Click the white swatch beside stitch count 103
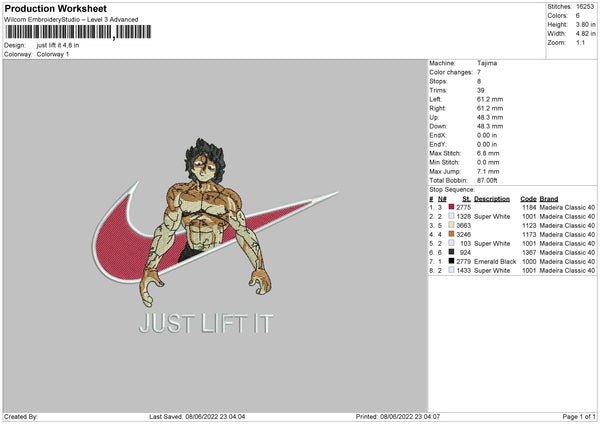 coord(451,243)
